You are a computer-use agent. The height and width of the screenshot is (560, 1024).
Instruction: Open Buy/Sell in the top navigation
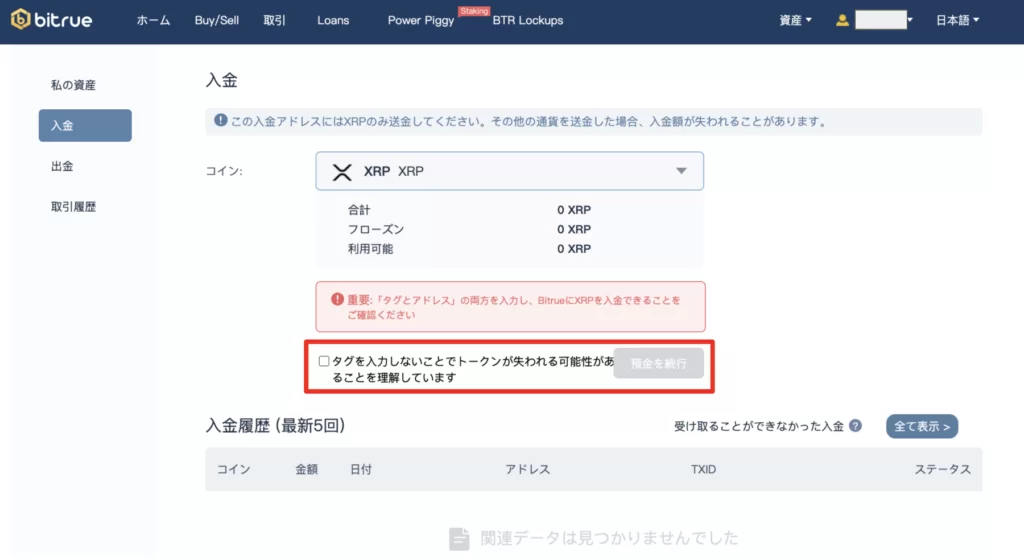point(217,20)
